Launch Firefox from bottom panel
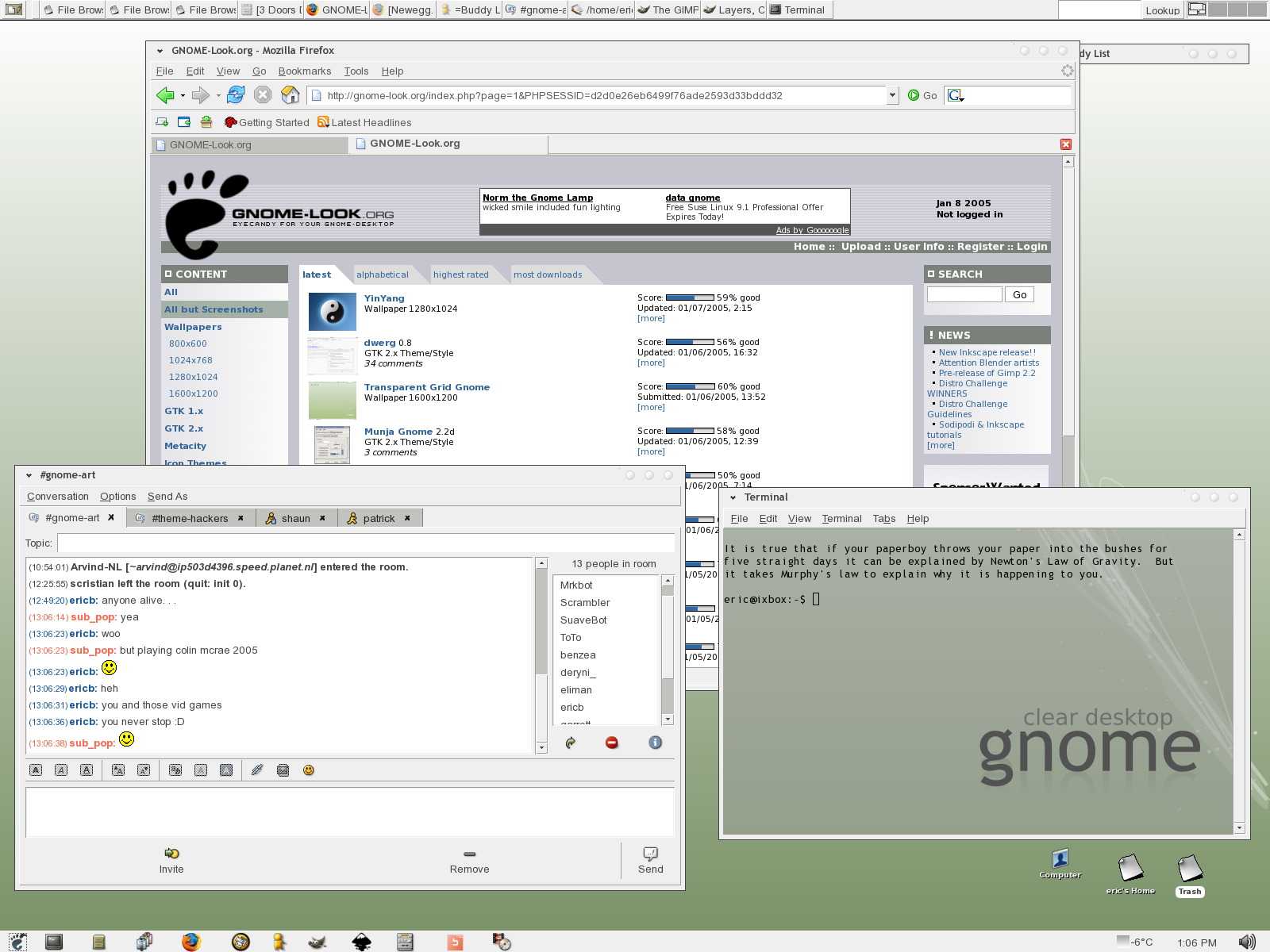Viewport: 1270px width, 952px height. coord(190,942)
